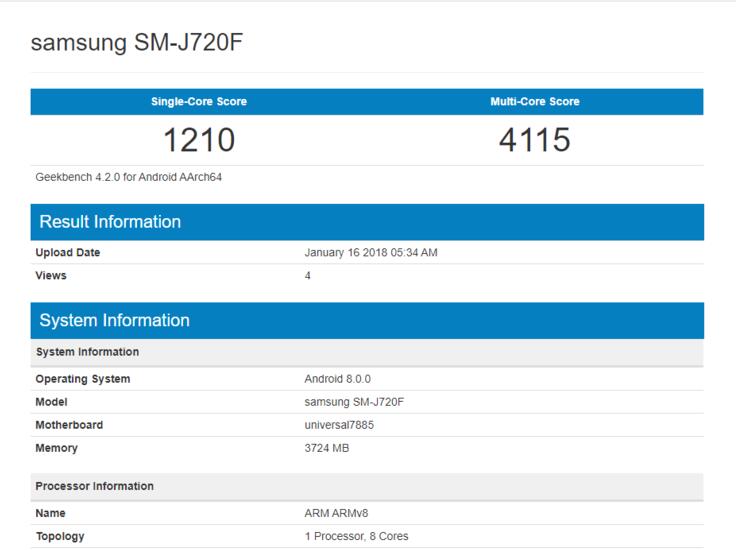Select the Model label
Image resolution: width=736 pixels, height=550 pixels.
point(52,402)
